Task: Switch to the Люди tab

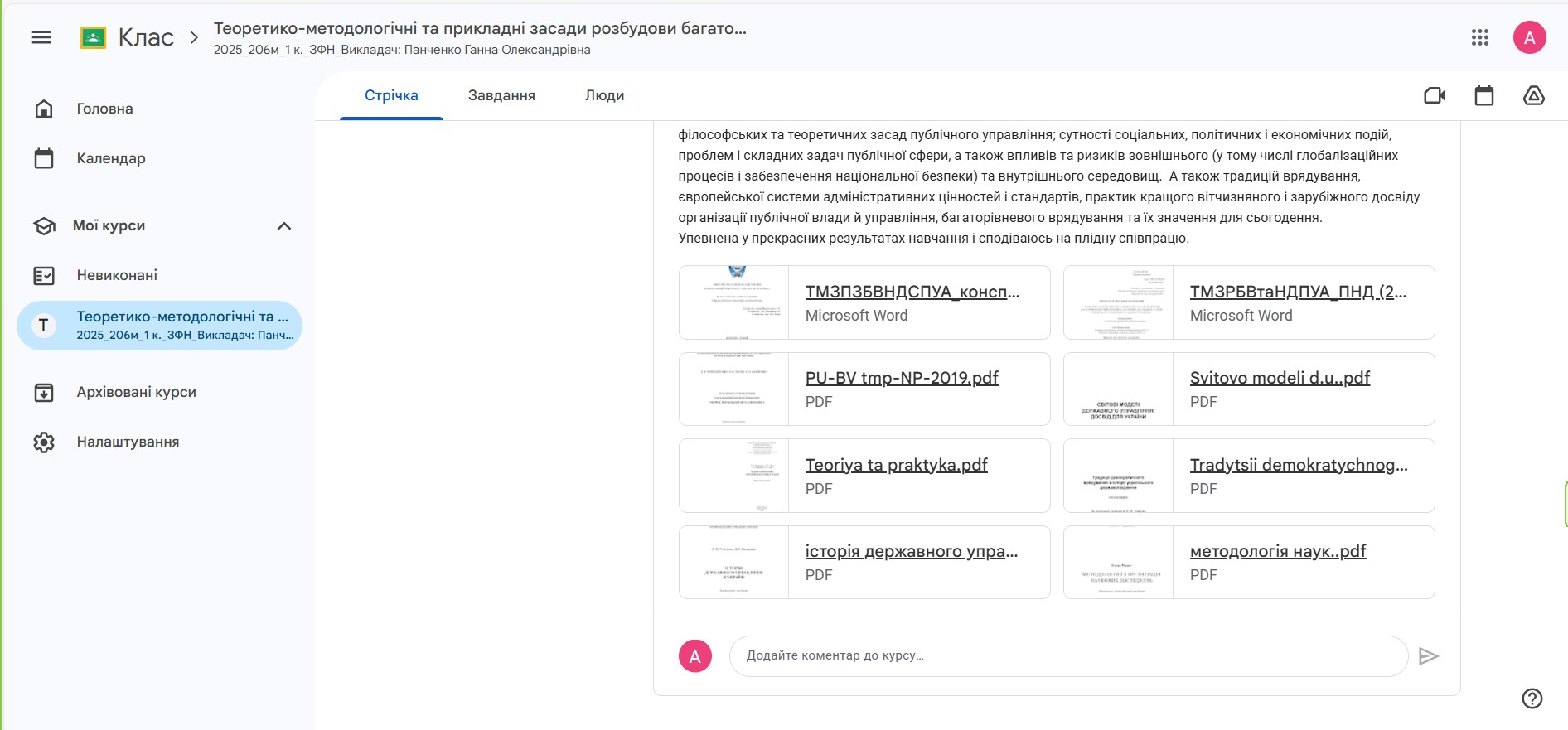Action: [604, 96]
